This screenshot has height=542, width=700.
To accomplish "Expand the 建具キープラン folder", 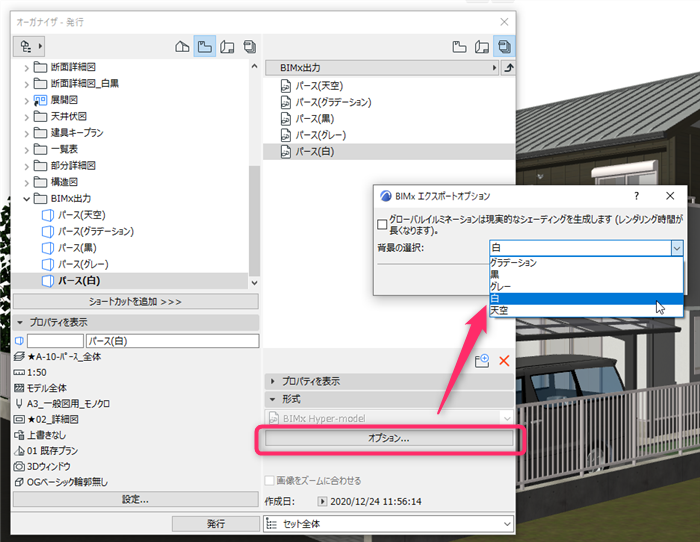I will pyautogui.click(x=26, y=133).
